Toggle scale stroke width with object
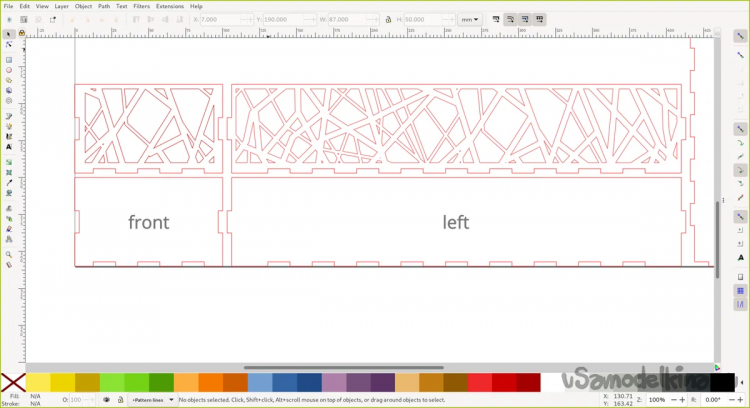Screen dimensions: 750x408 [x=496, y=19]
